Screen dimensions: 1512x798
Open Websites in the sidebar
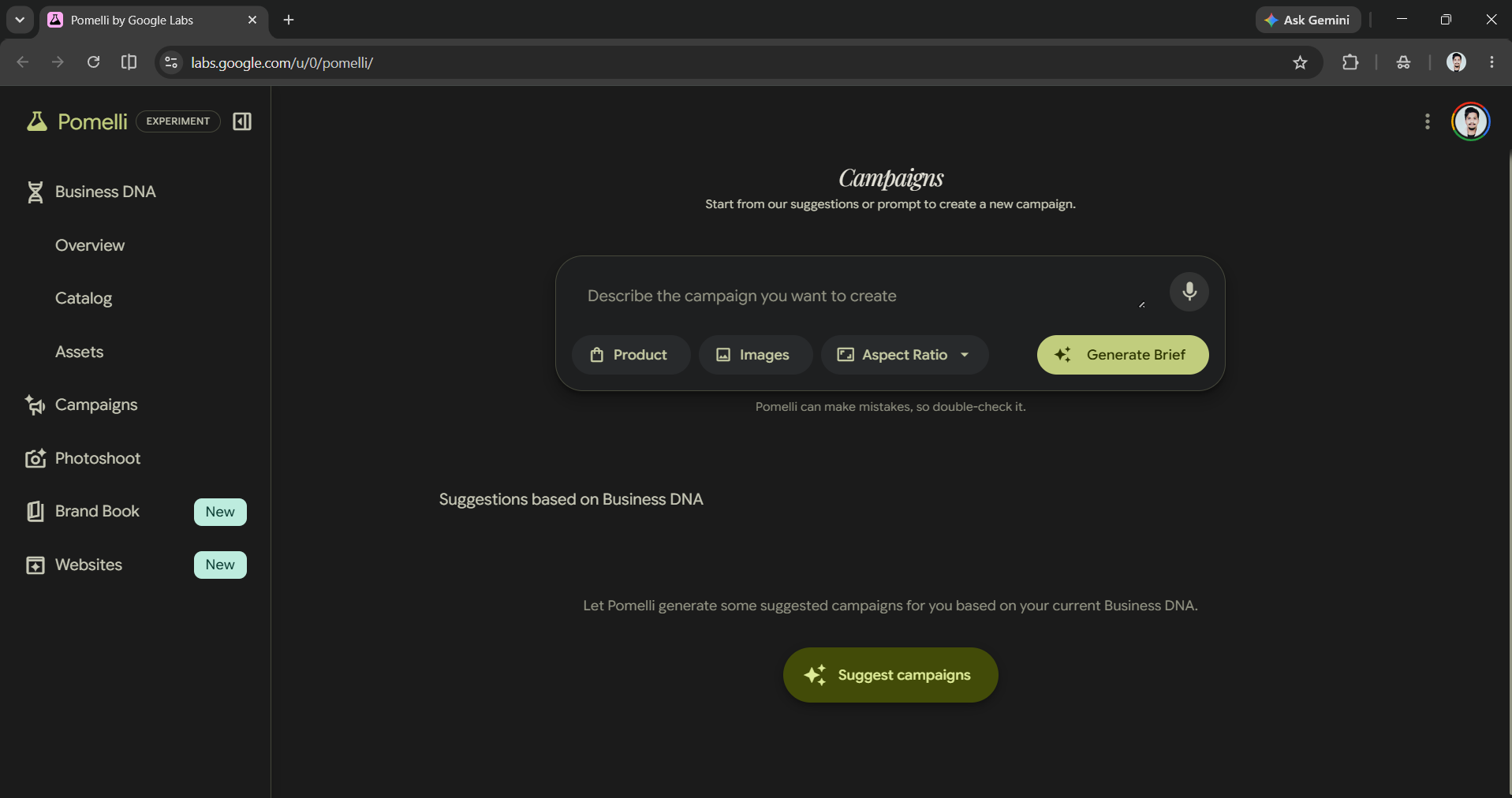(89, 565)
